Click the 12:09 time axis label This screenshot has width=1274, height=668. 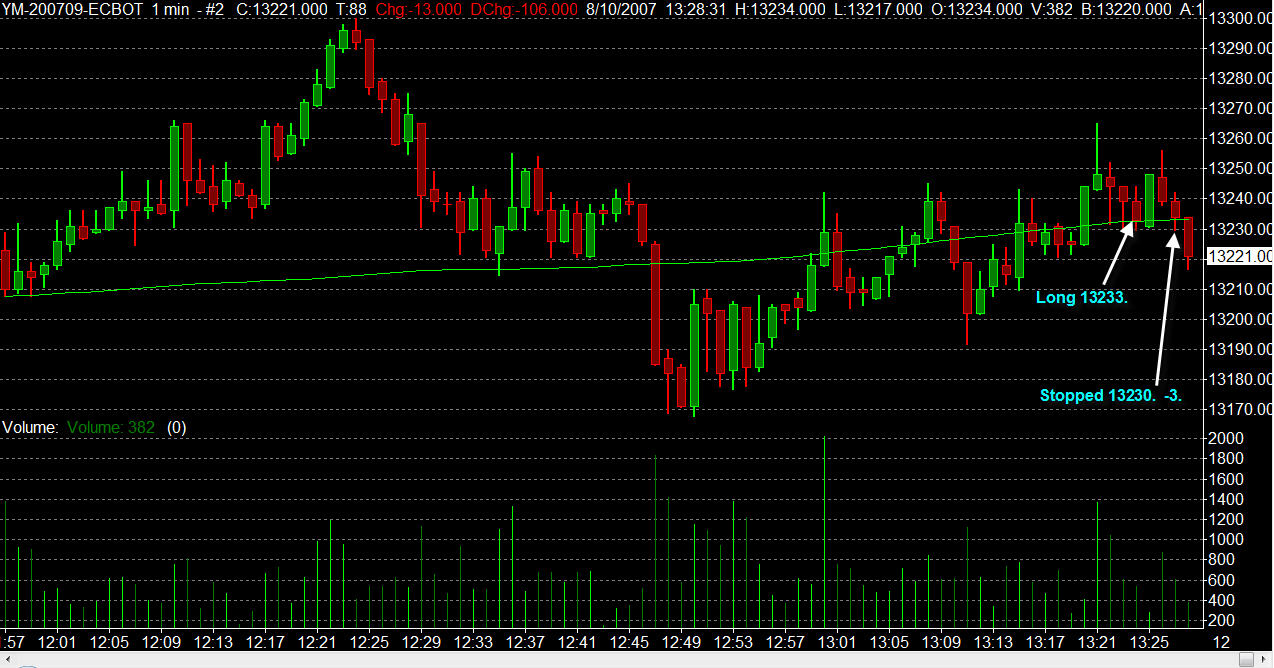tap(161, 641)
